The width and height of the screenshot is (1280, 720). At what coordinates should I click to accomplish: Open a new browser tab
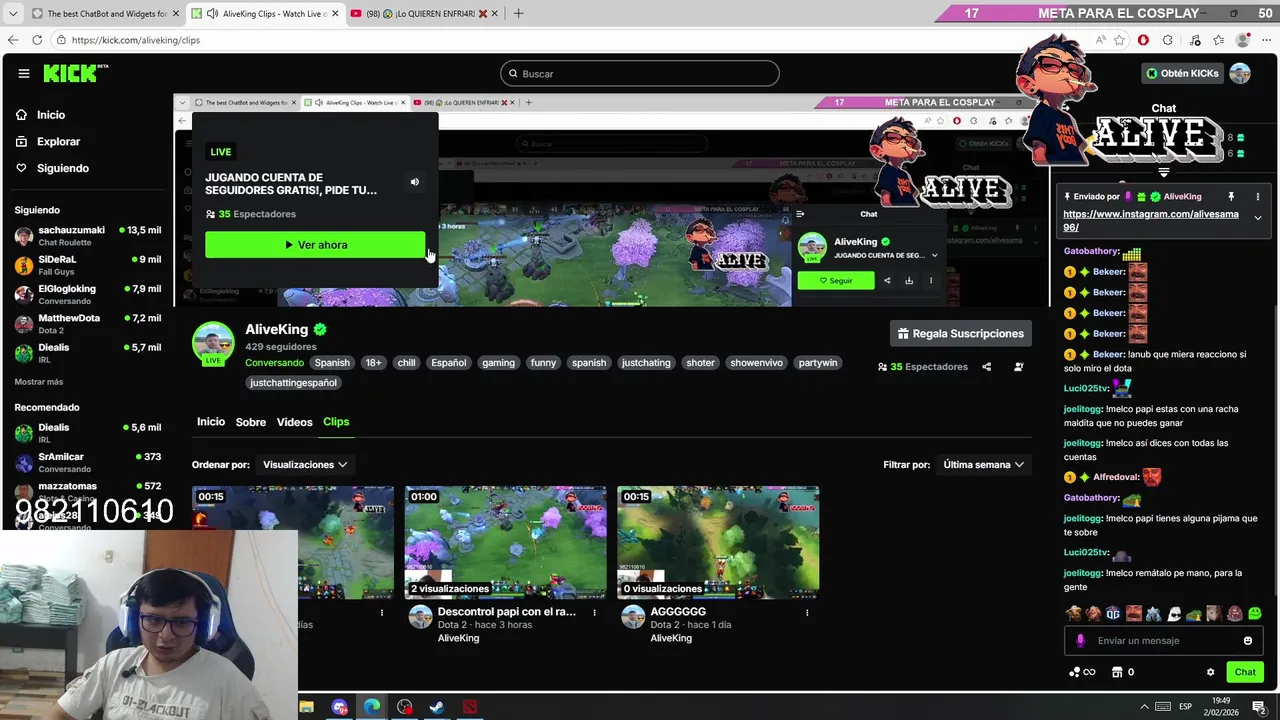[x=518, y=14]
